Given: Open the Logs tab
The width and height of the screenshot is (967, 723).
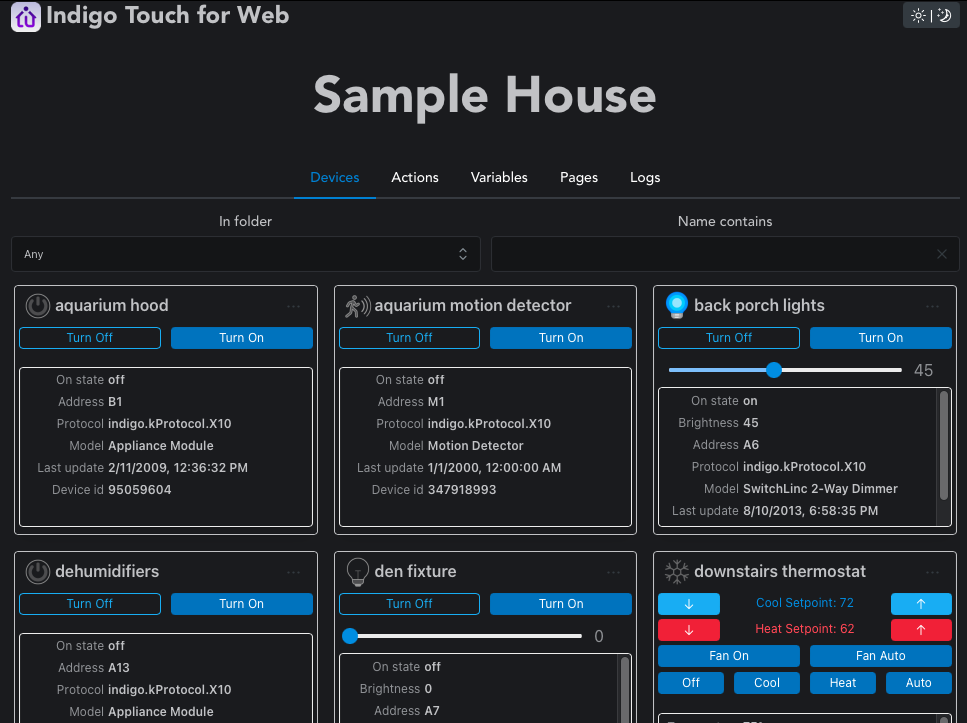Looking at the screenshot, I should [645, 178].
